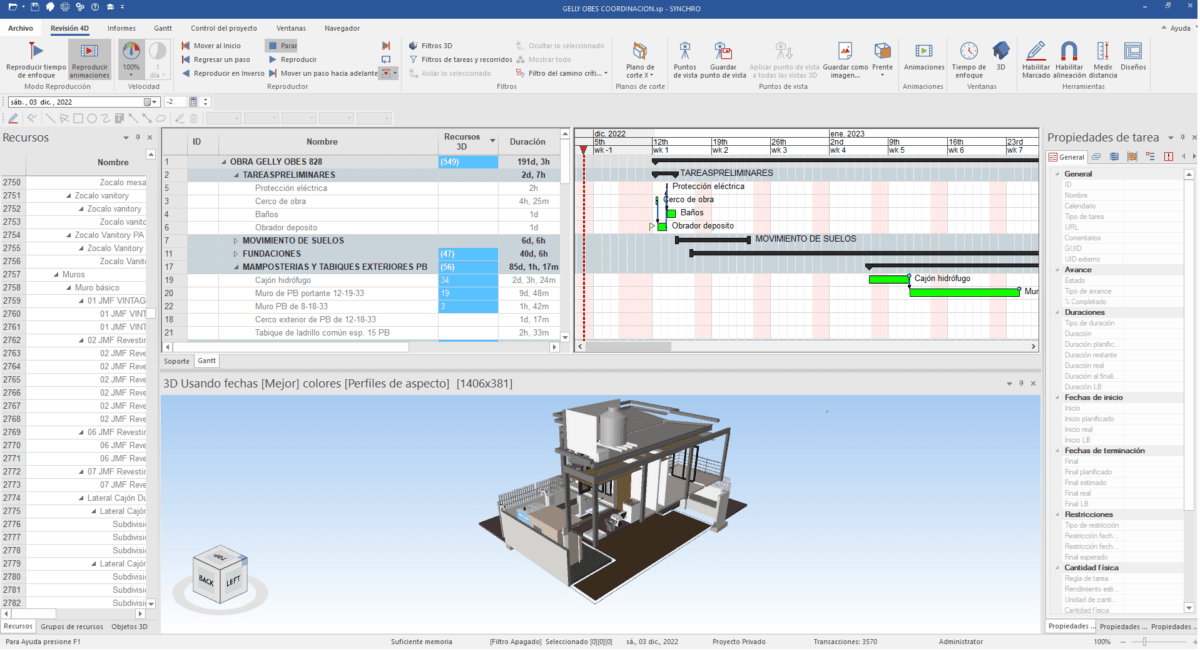Open Puntos de vista camera icon
Viewport: 1200px width, 651px height.
[x=686, y=51]
